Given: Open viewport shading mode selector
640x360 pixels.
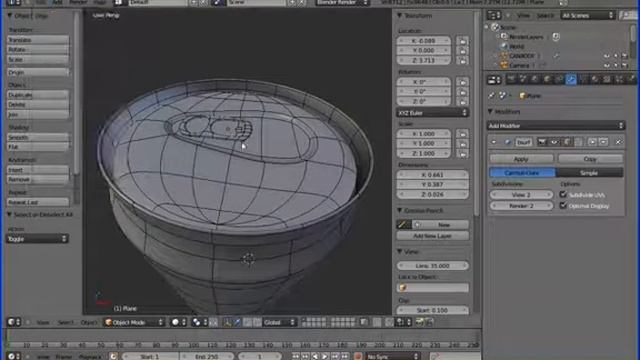Looking at the screenshot, I should click(x=178, y=322).
